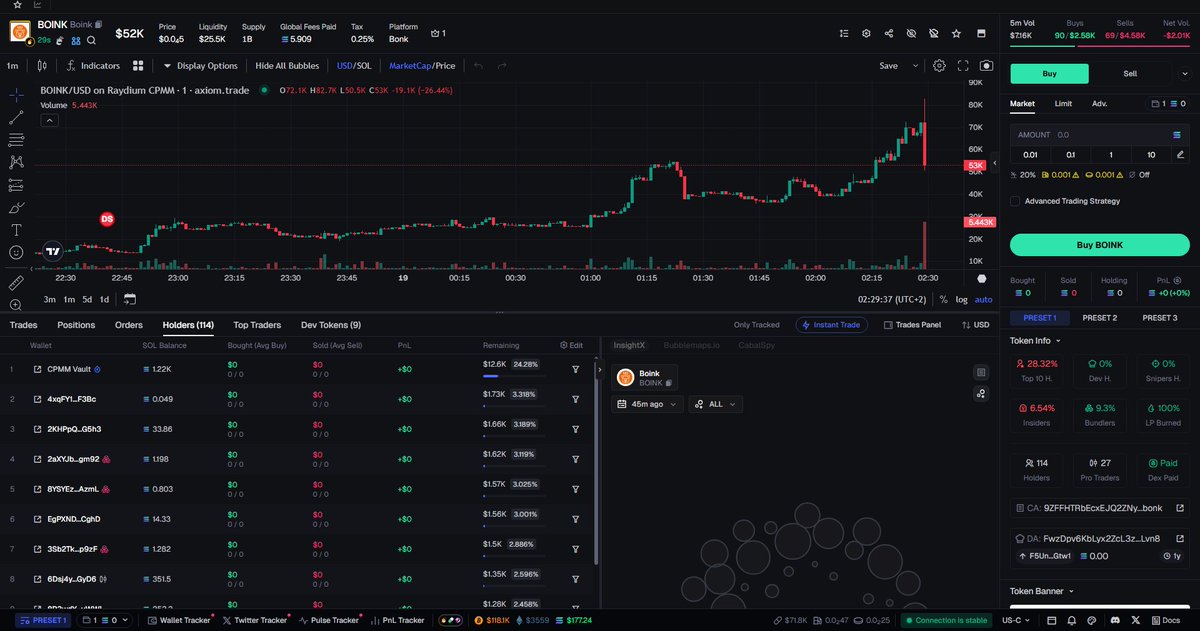Copy the BOINK token name

click(100, 24)
